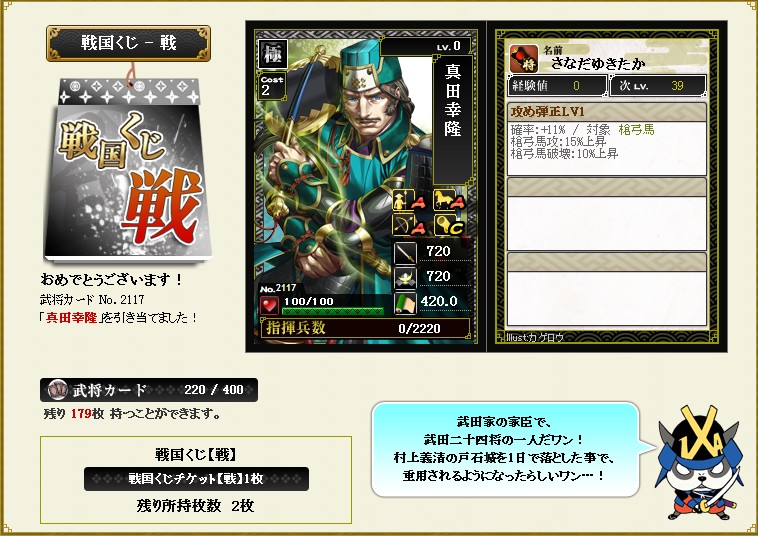The height and width of the screenshot is (536, 758).
Task: Click the green scroll intelligence icon
Action: point(405,304)
